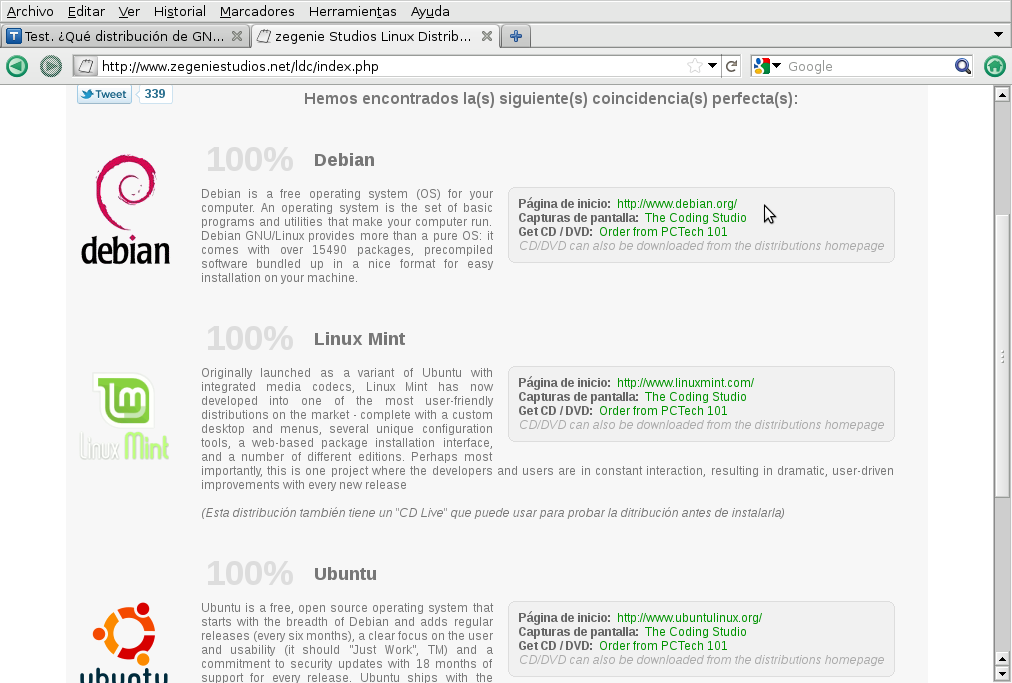Select the zegenie Studios Linux Distrib tab
This screenshot has height=683, width=1012.
pos(374,36)
